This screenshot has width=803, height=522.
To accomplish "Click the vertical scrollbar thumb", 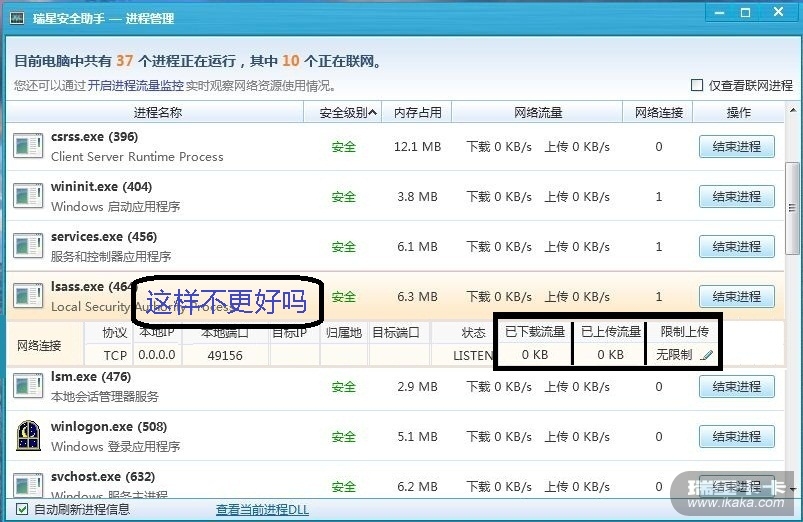I will tap(792, 208).
